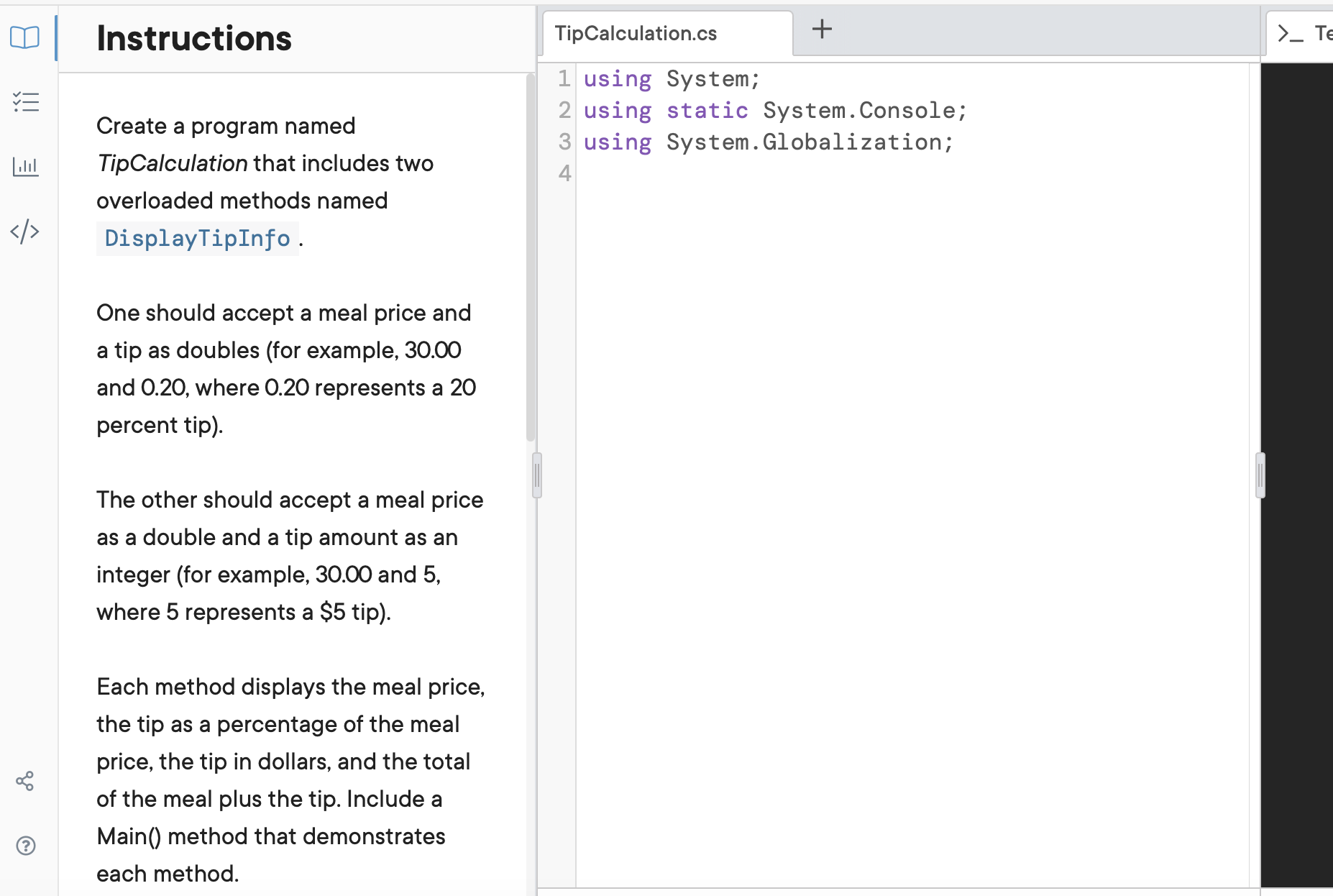Select the task checklist icon in sidebar

[x=25, y=102]
